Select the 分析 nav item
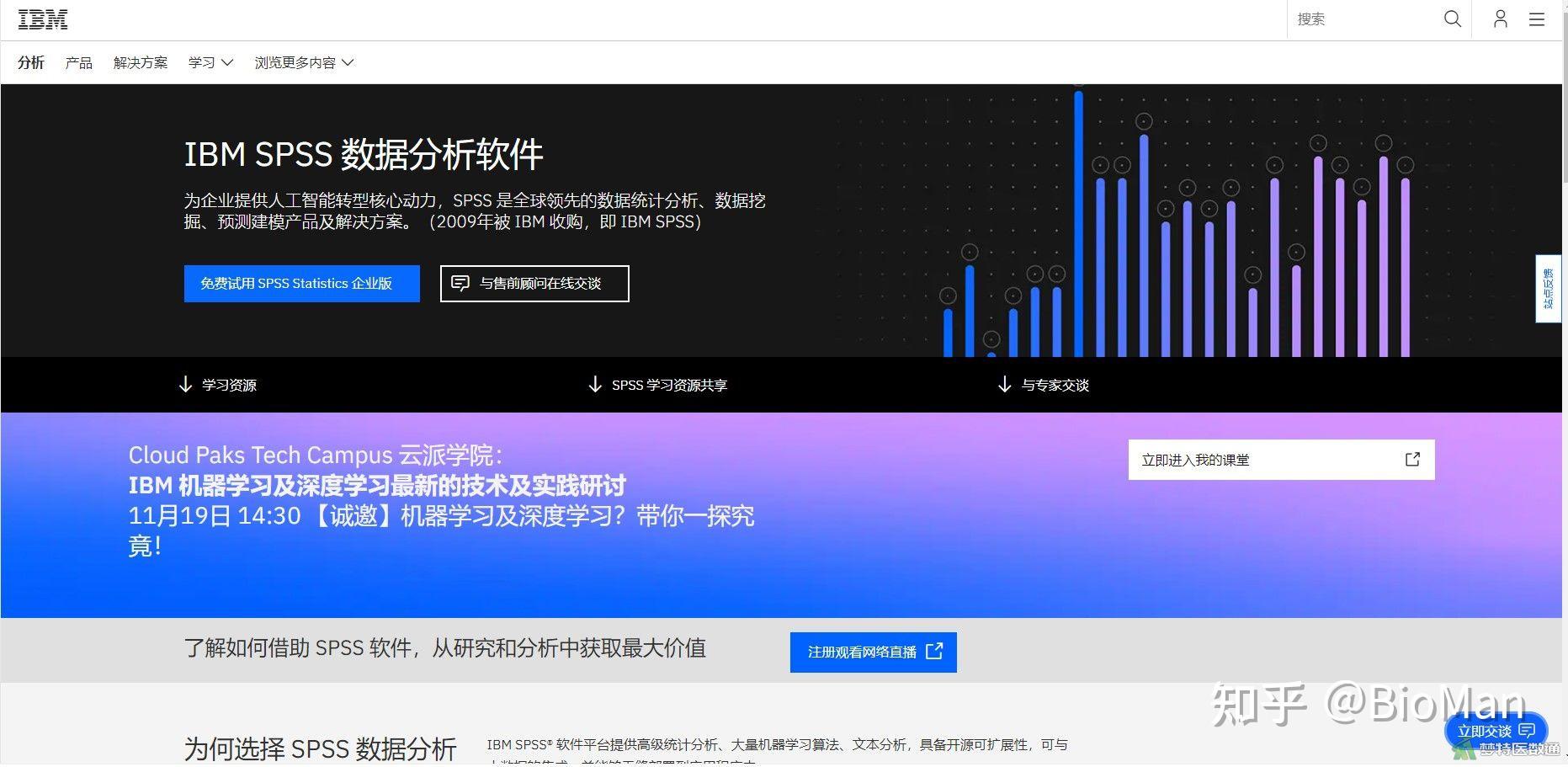This screenshot has width=1568, height=767. pos(31,62)
